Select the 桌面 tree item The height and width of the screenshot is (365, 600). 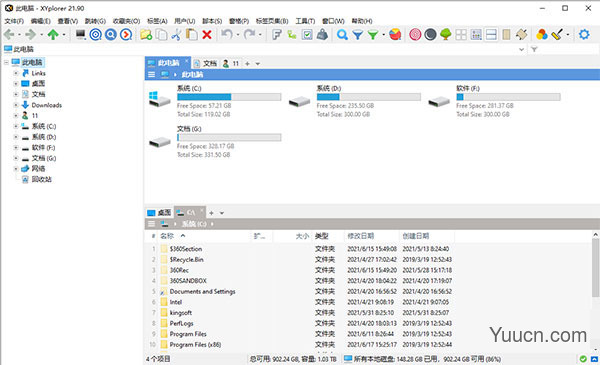[38, 83]
